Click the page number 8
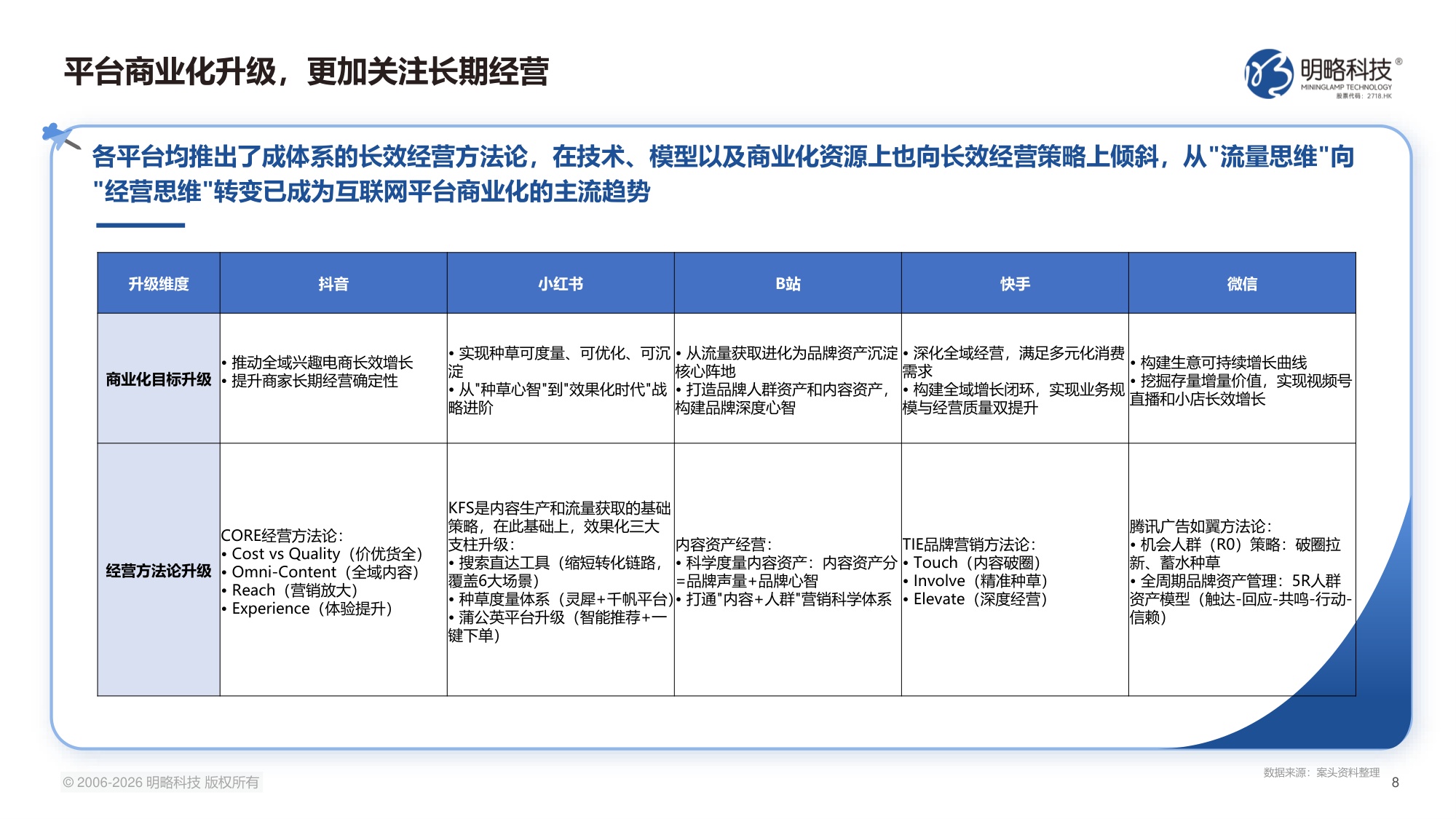The width and height of the screenshot is (1456, 819). [x=1395, y=783]
